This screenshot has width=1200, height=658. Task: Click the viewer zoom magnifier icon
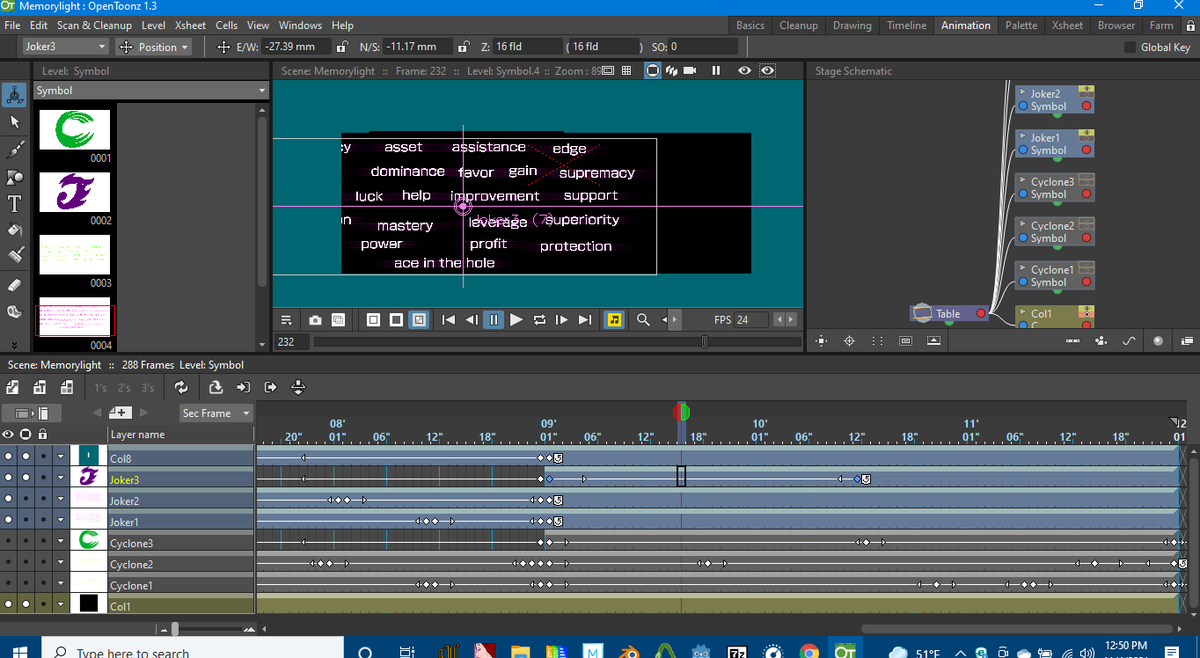[643, 320]
